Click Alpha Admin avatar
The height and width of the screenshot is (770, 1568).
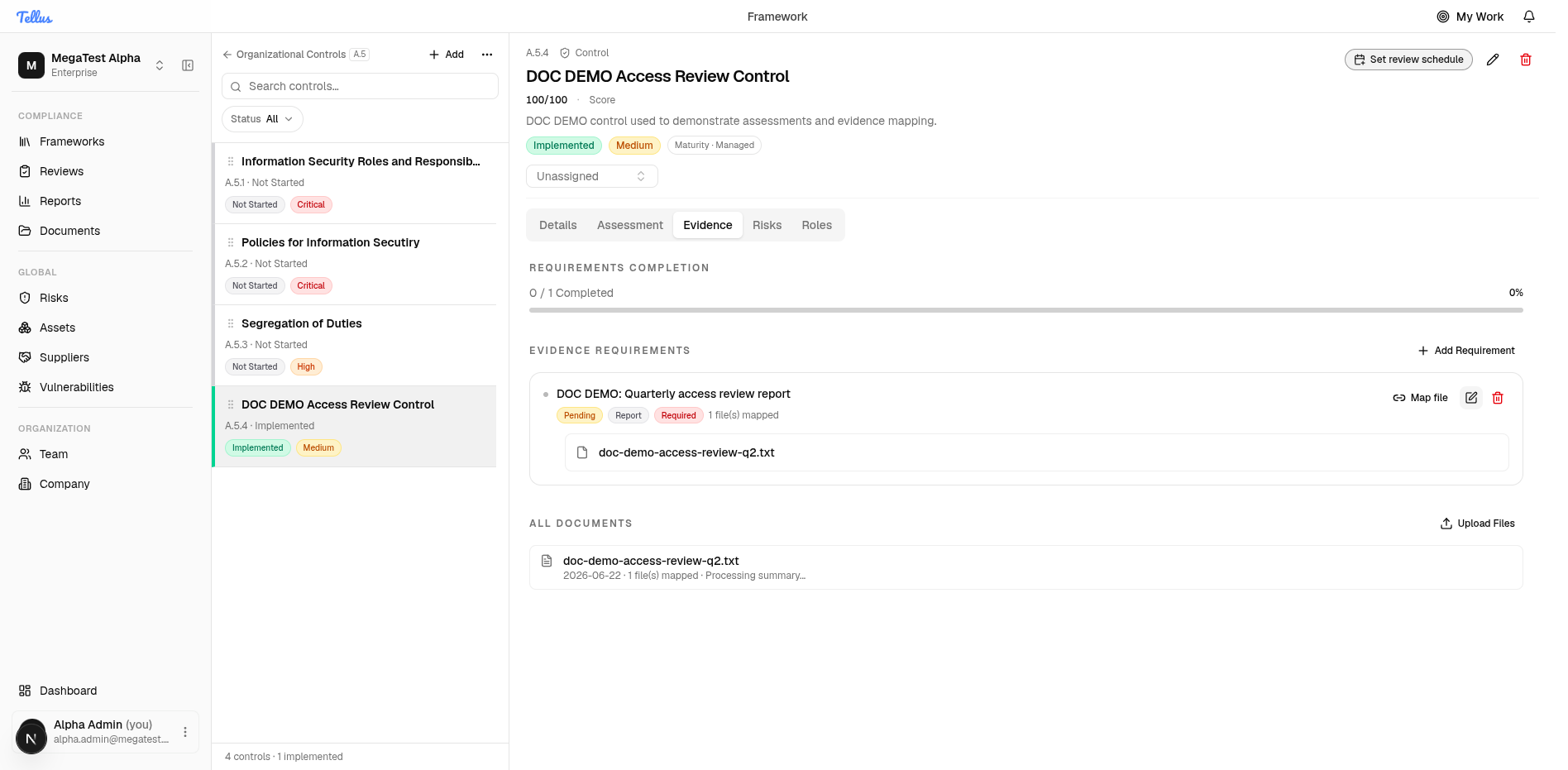[x=31, y=737]
